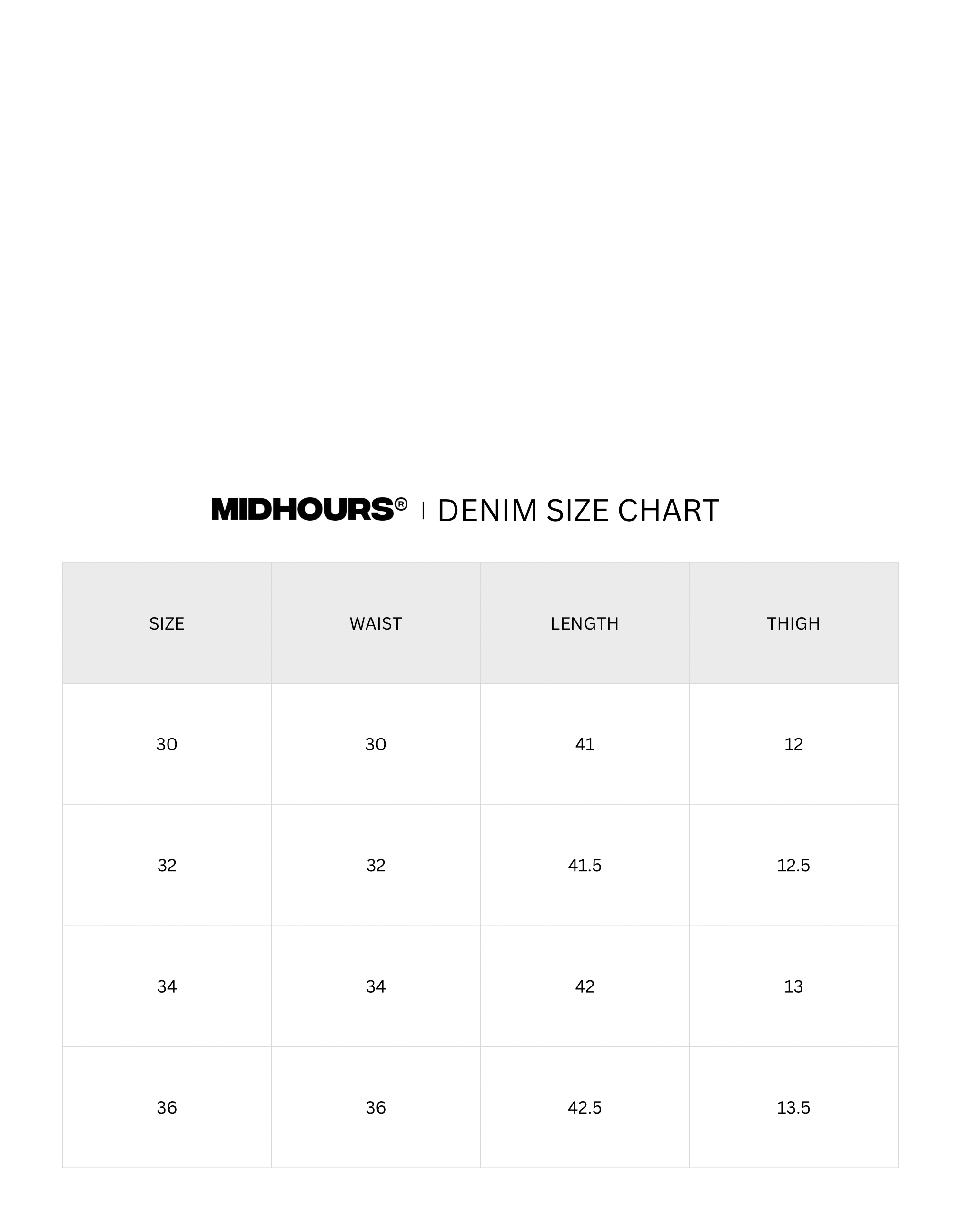The image size is (961, 1232).
Task: Click the thigh value 12
Action: click(x=793, y=745)
